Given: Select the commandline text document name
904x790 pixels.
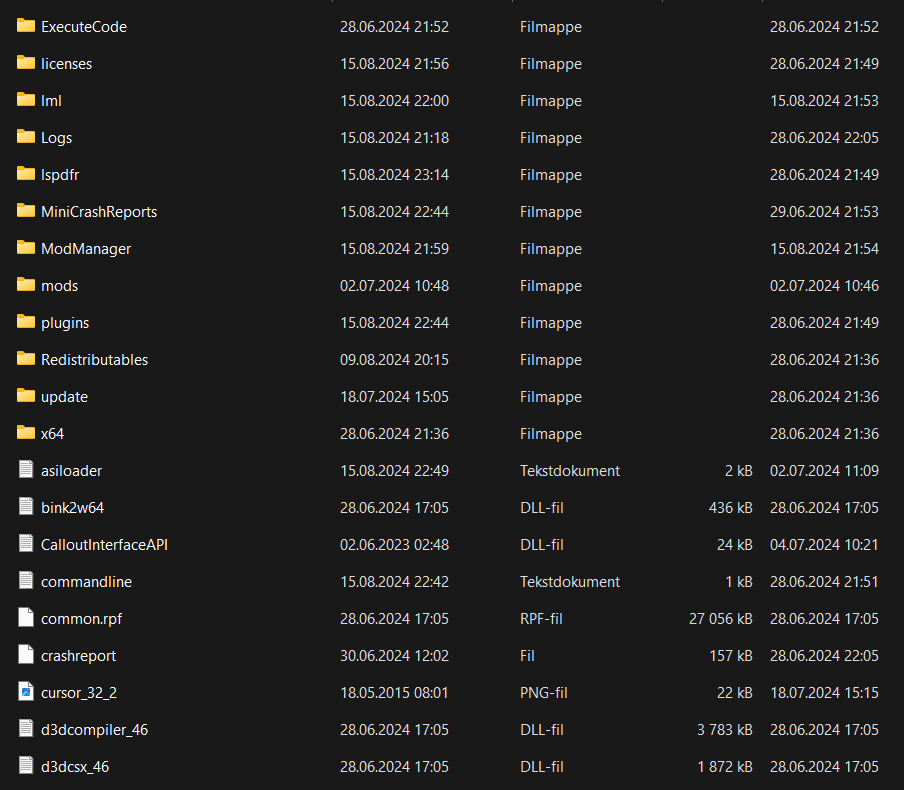Looking at the screenshot, I should pyautogui.click(x=86, y=582).
